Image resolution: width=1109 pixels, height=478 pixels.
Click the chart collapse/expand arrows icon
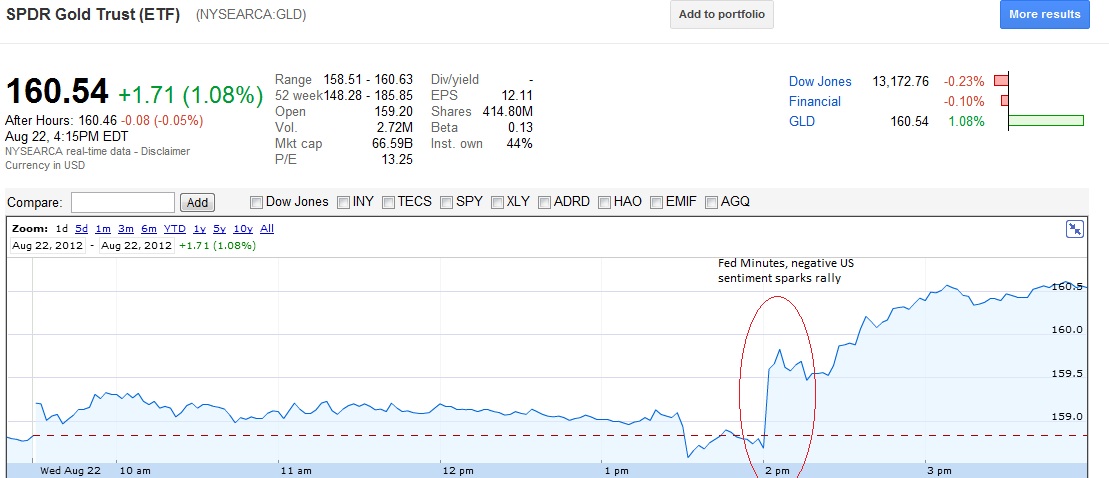click(x=1074, y=228)
